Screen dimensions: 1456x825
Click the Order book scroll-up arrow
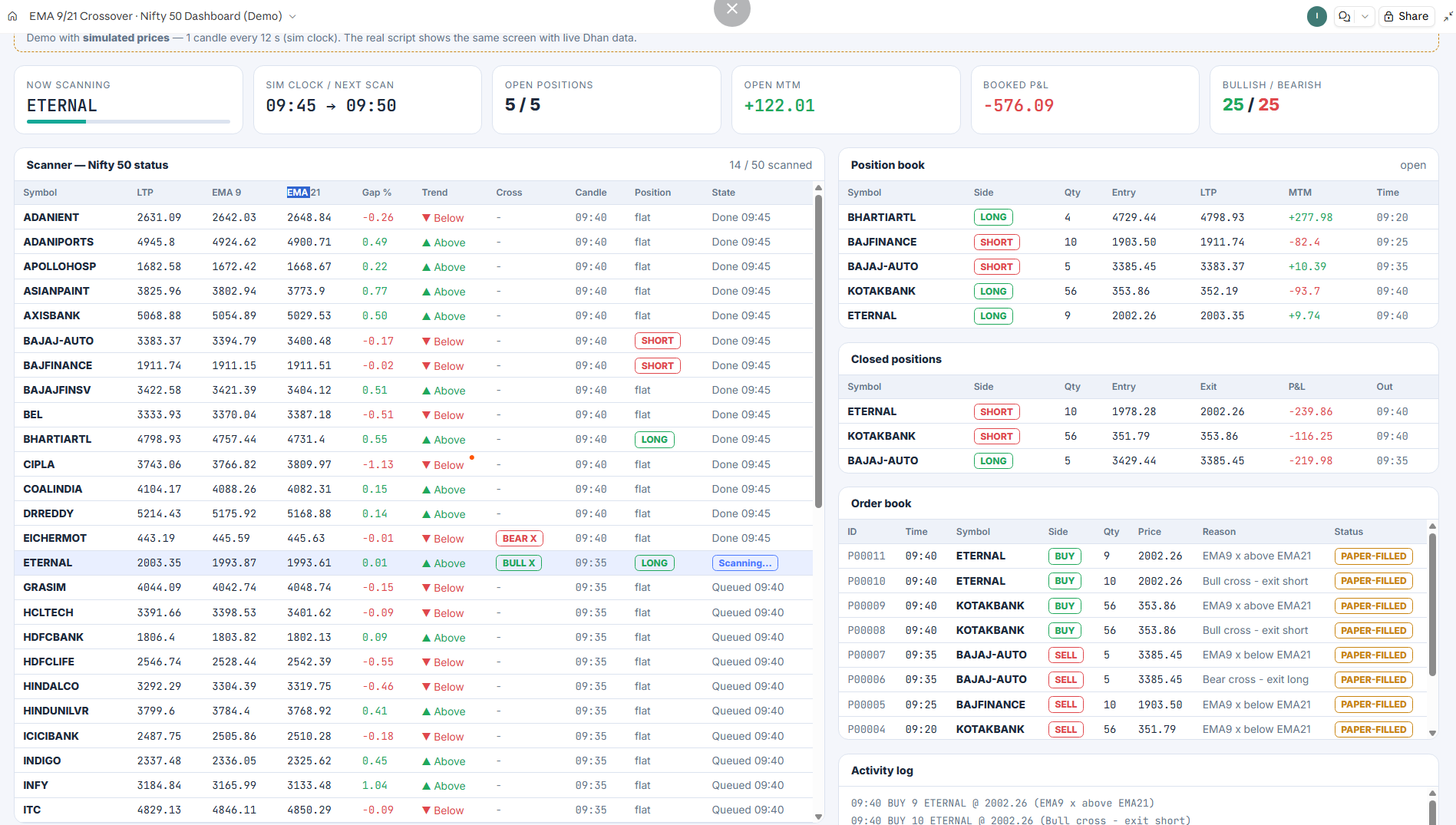(x=1432, y=526)
